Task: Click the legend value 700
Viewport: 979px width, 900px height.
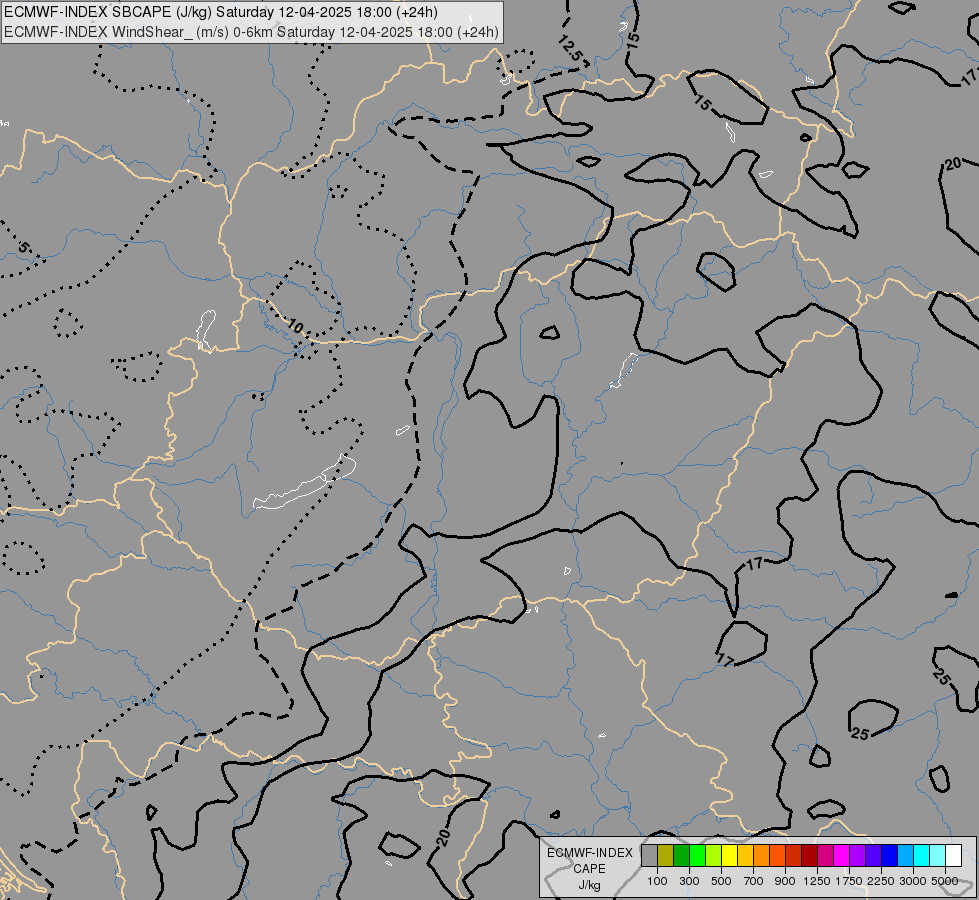Action: pyautogui.click(x=754, y=881)
